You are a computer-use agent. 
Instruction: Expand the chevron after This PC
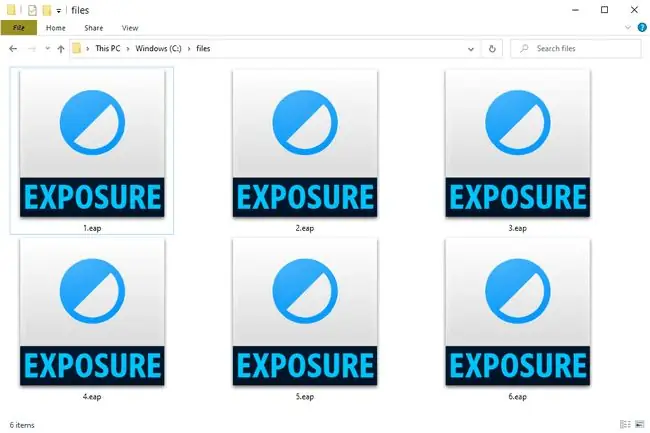click(128, 48)
